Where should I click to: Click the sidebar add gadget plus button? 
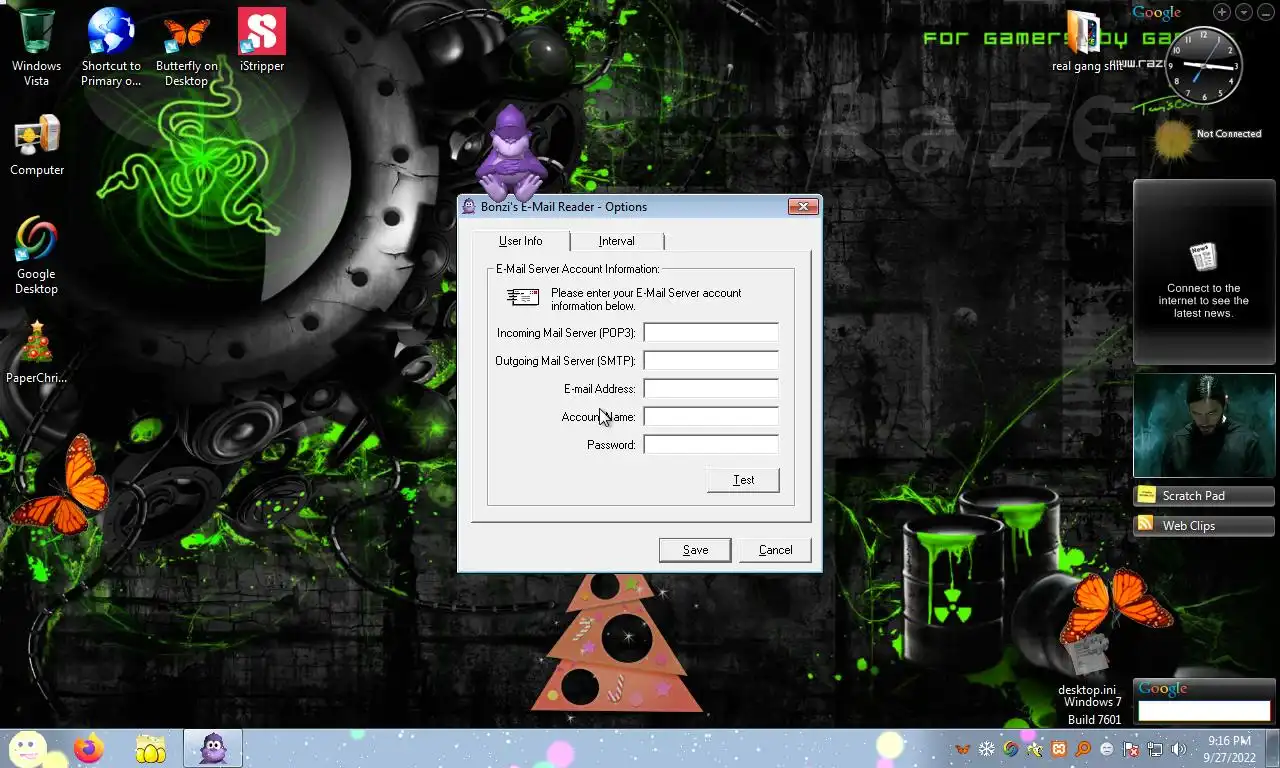click(1222, 12)
